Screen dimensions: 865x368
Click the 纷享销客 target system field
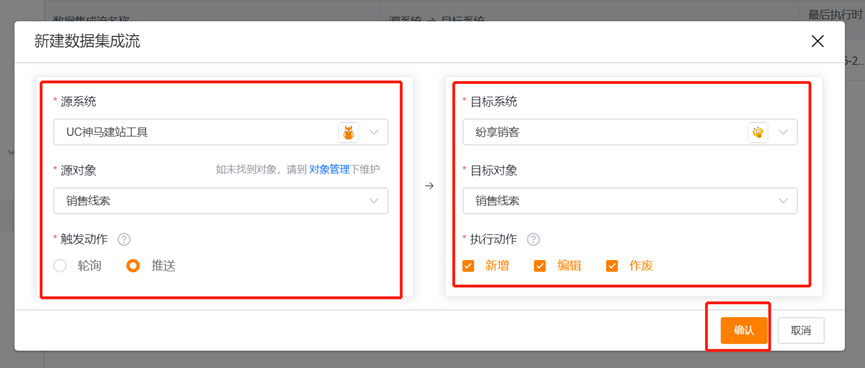coord(630,132)
